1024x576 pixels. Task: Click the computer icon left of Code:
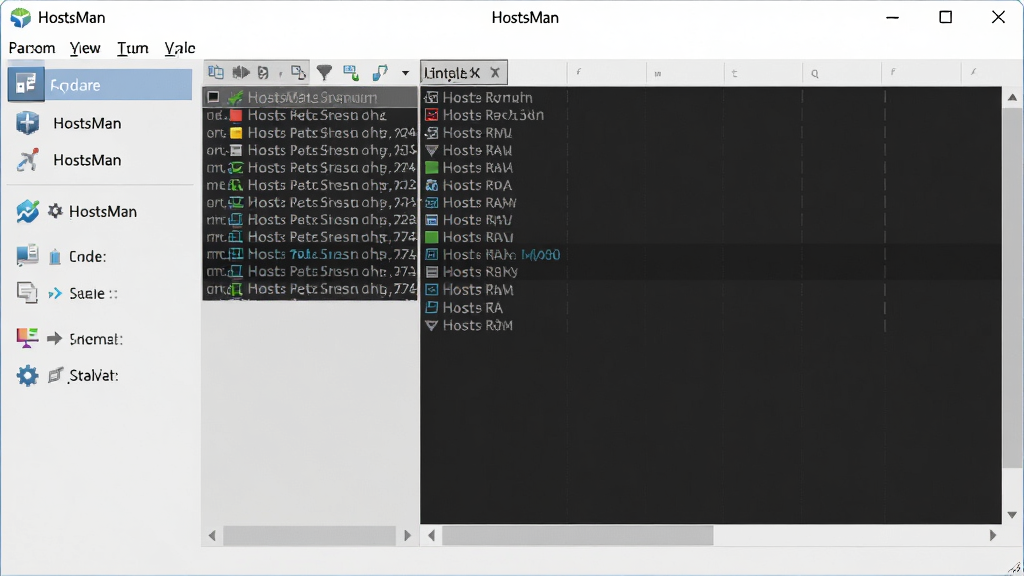(27, 255)
